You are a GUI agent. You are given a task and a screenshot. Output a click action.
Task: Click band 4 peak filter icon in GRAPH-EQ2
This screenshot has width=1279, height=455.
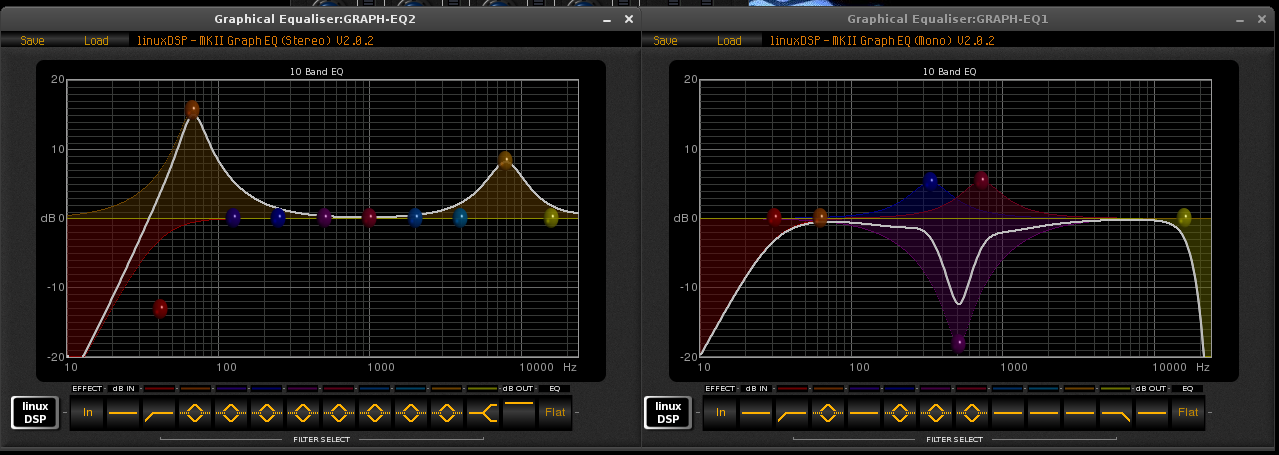[268, 412]
